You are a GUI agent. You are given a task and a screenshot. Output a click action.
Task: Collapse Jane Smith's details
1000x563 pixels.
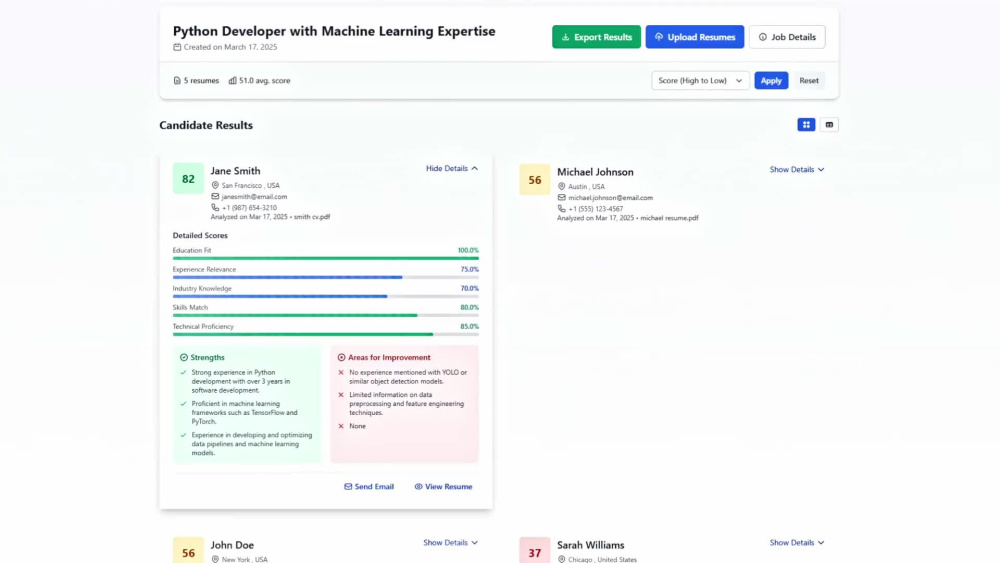coord(452,168)
